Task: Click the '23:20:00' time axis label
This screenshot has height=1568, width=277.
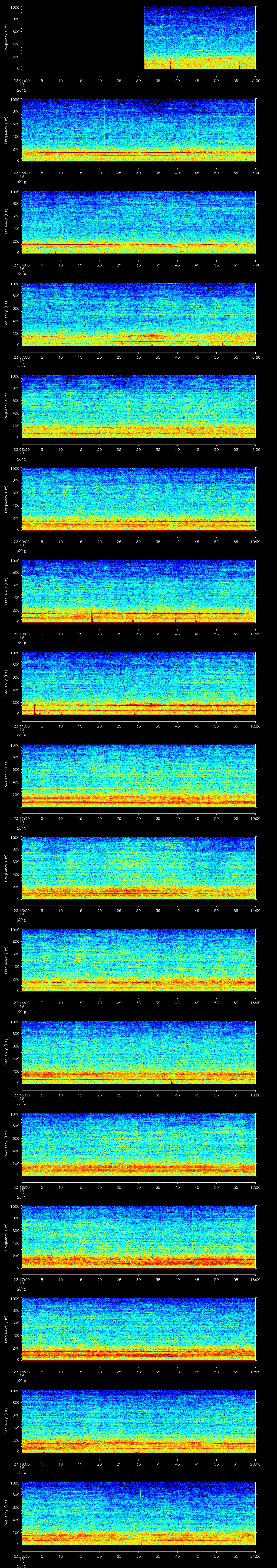Action: pos(21,1556)
